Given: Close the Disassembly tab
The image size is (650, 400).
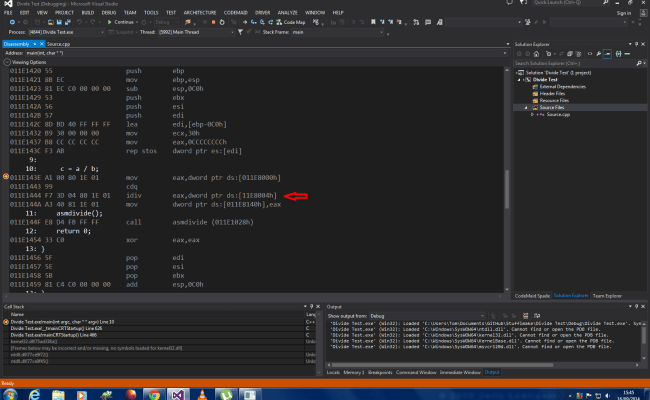Looking at the screenshot, I should coord(41,44).
